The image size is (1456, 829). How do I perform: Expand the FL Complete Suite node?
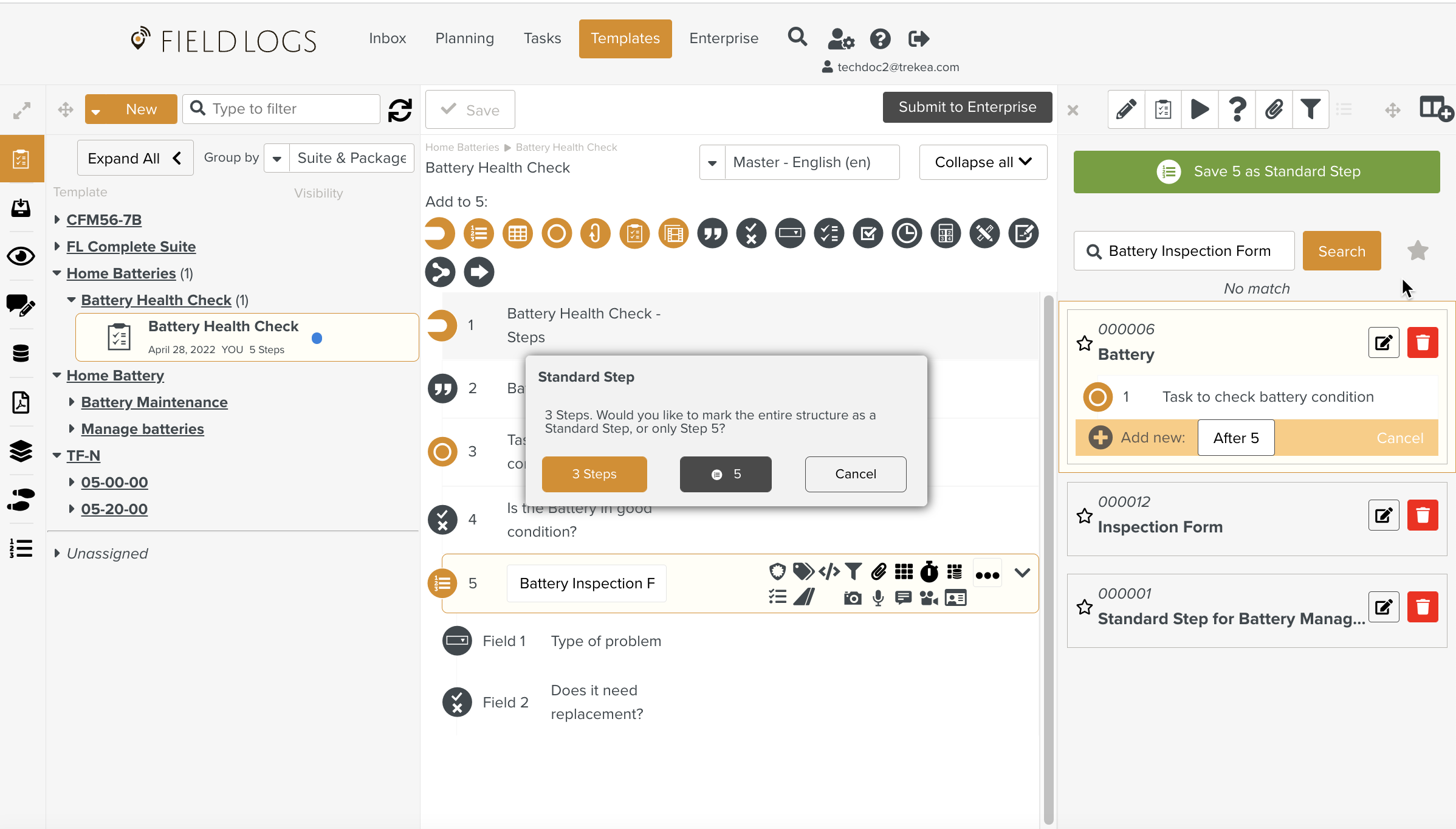tap(57, 246)
